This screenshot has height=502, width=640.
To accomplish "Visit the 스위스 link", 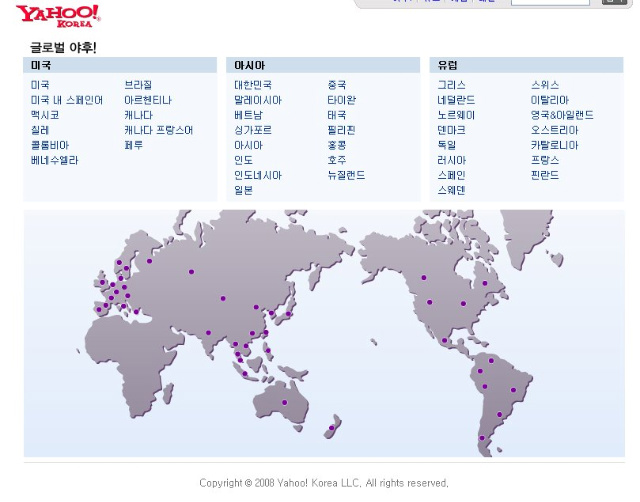I will [545, 85].
